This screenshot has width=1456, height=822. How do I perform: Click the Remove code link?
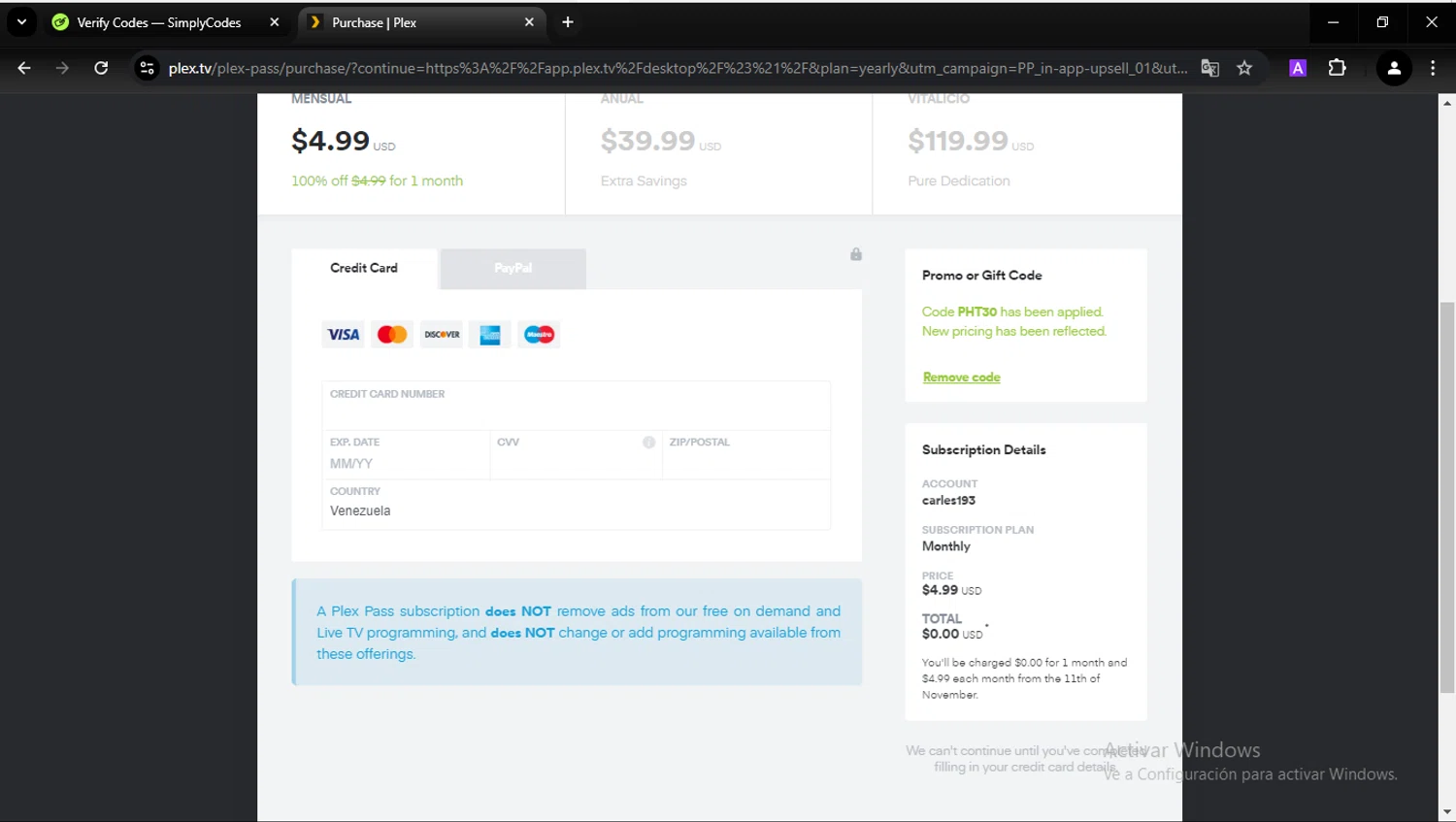pyautogui.click(x=961, y=378)
